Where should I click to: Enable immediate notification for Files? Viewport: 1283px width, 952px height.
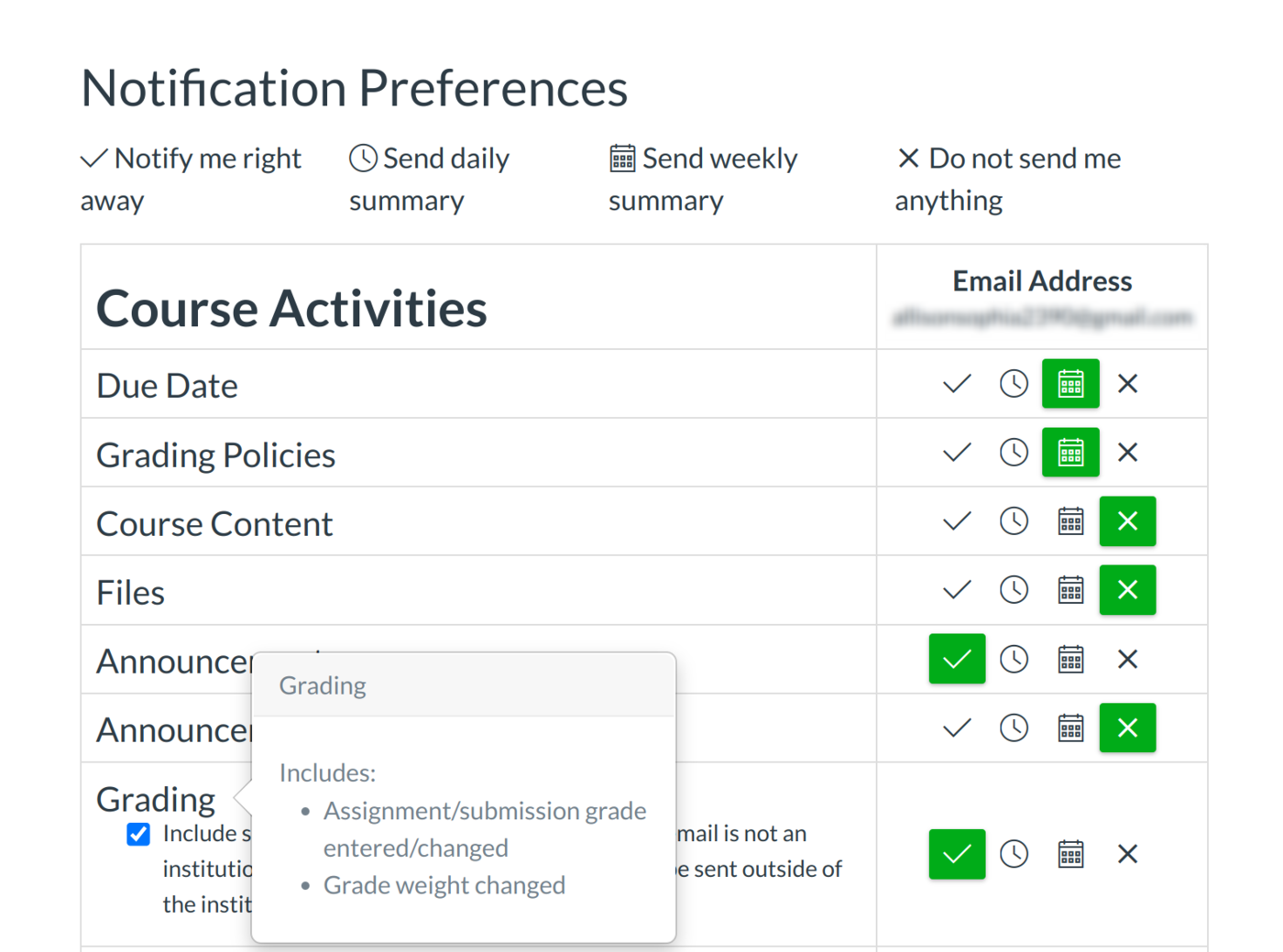tap(957, 590)
